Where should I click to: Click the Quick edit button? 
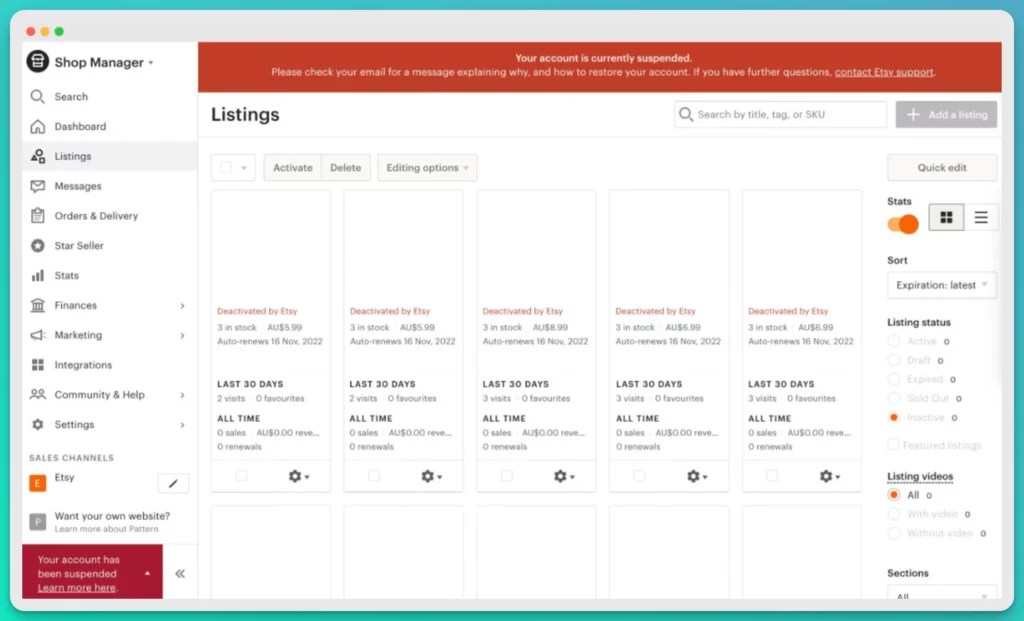942,167
